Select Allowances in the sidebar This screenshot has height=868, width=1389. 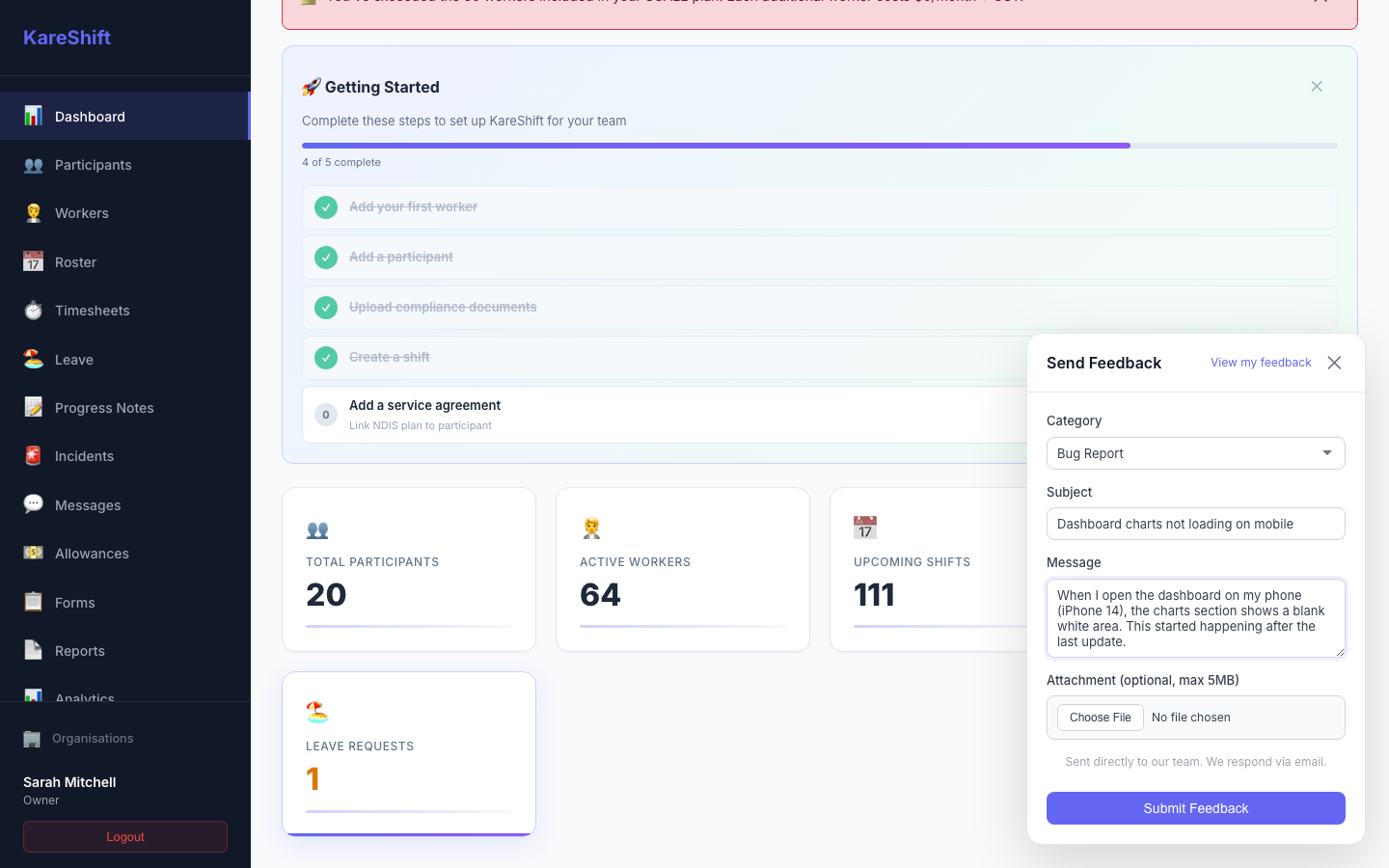pyautogui.click(x=125, y=553)
